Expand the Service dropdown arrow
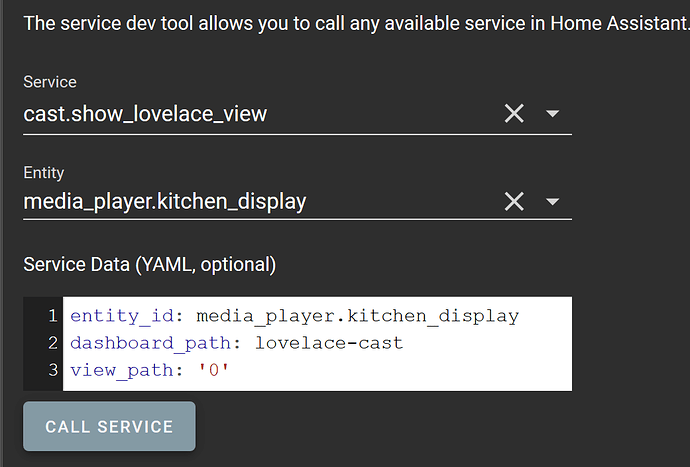This screenshot has height=467, width=690. tap(552, 114)
